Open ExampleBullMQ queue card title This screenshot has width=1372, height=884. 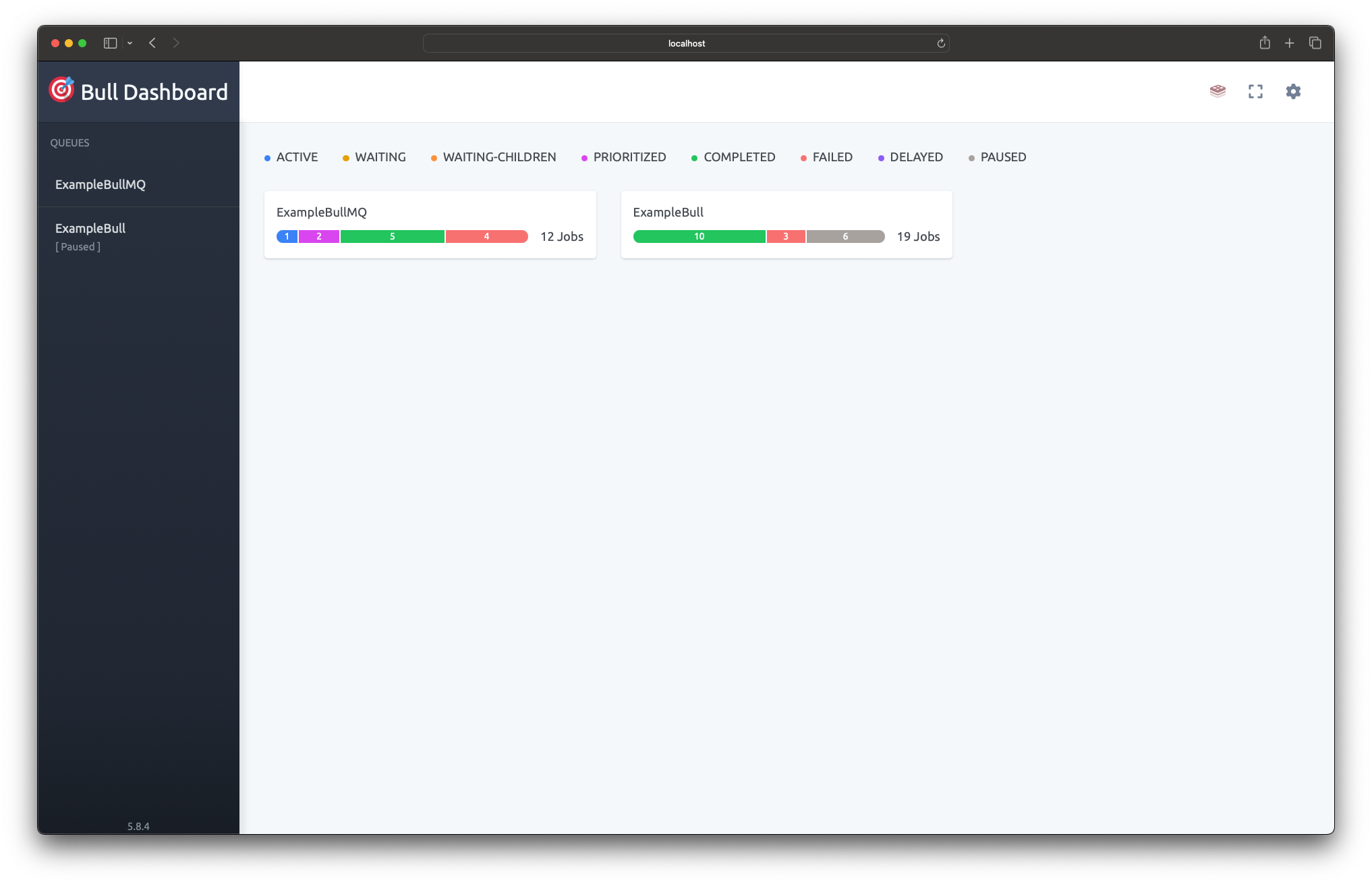click(322, 212)
